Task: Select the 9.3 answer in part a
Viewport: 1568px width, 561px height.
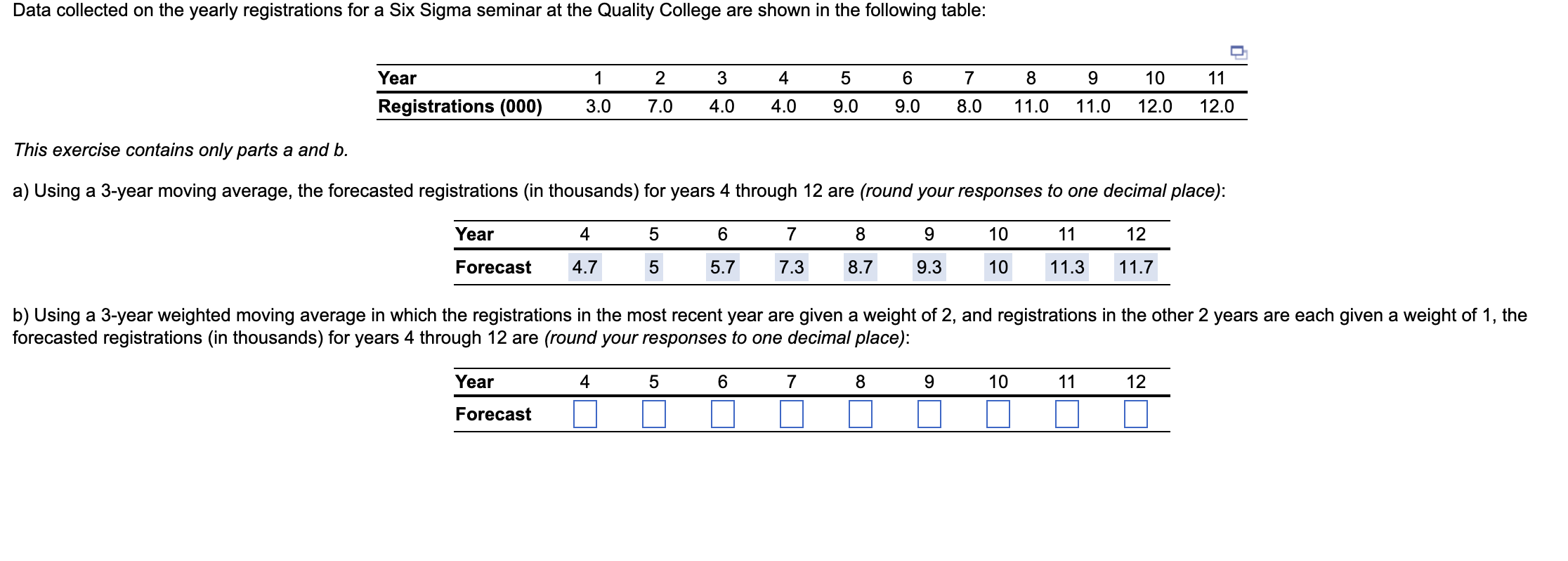Action: point(929,267)
